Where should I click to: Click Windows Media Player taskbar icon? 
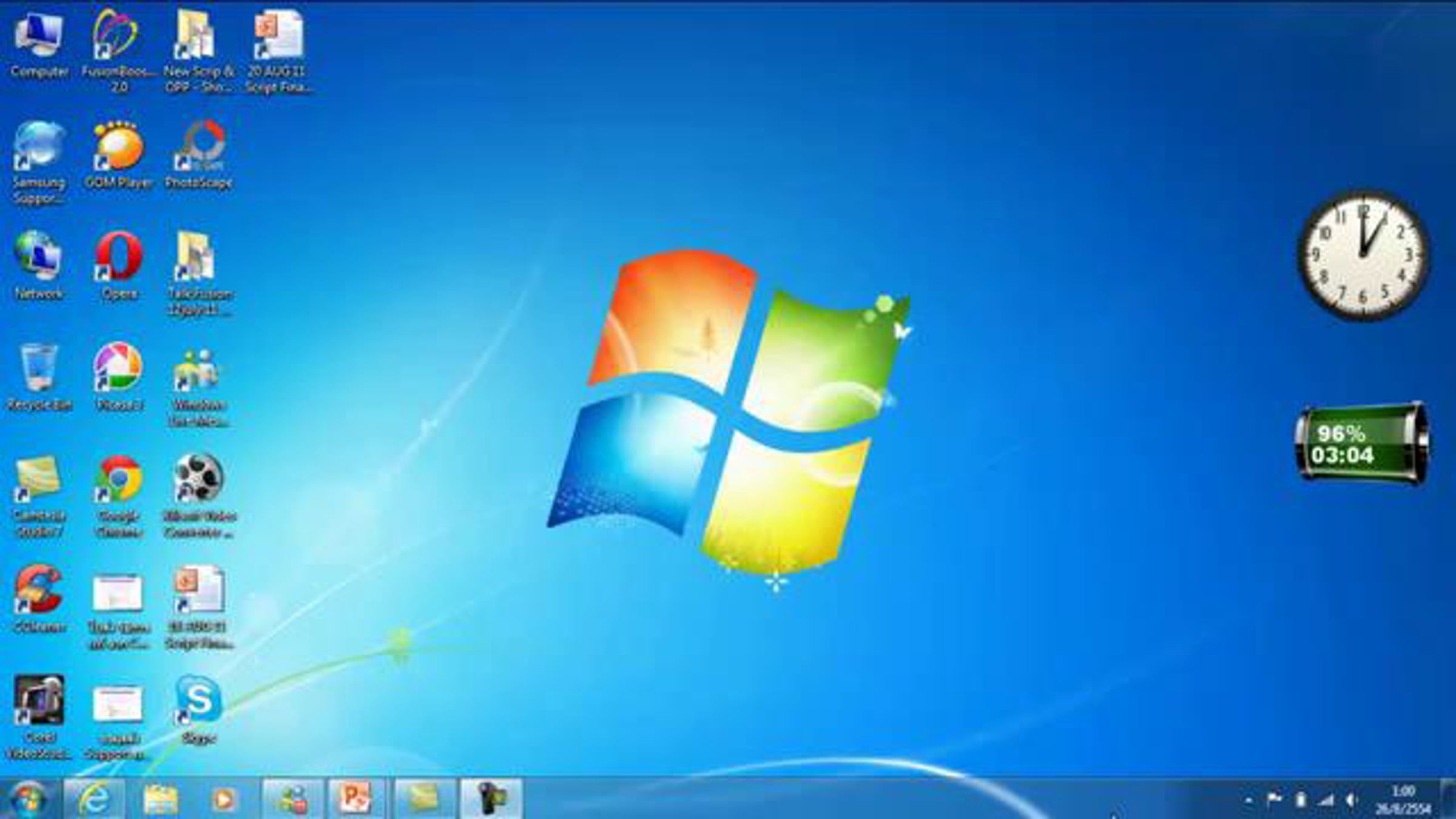[x=224, y=799]
